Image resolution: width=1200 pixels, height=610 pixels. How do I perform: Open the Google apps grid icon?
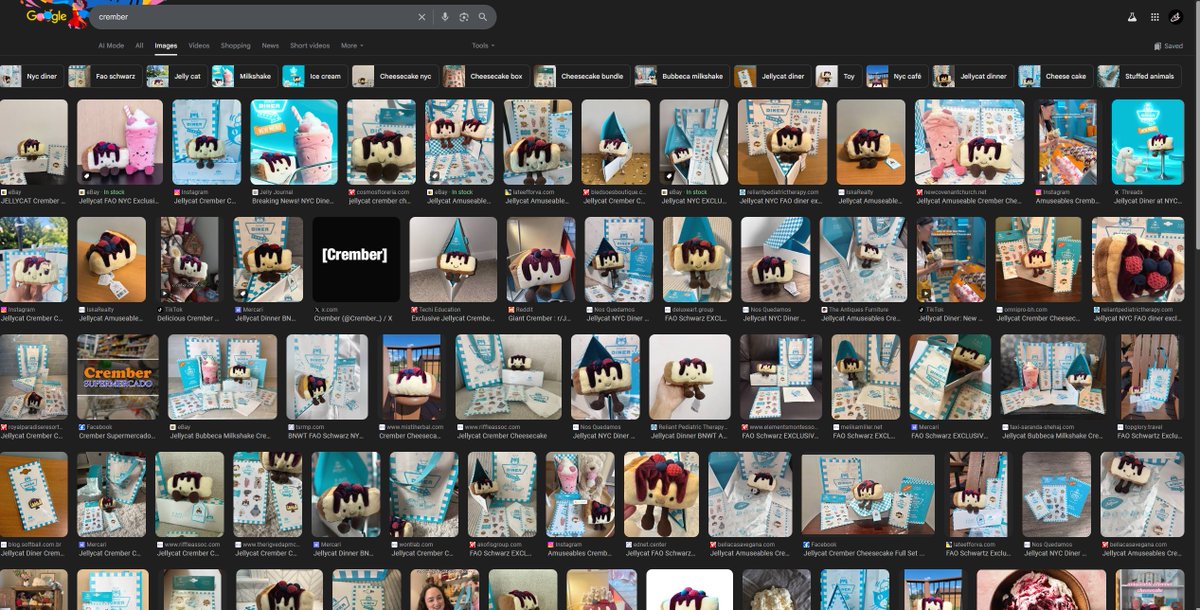point(1155,17)
